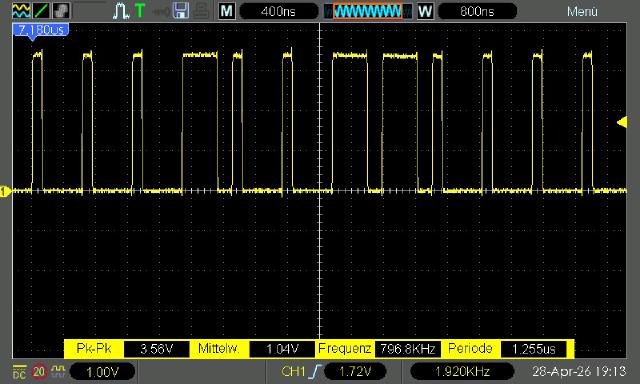
Task: Click the date and time 28-Apr-26 19:13
Action: pyautogui.click(x=579, y=371)
